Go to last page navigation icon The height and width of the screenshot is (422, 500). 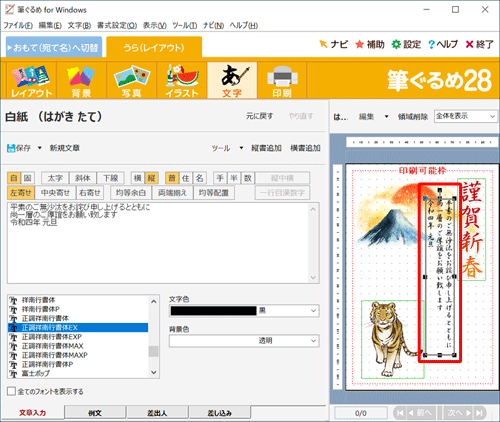(x=479, y=413)
